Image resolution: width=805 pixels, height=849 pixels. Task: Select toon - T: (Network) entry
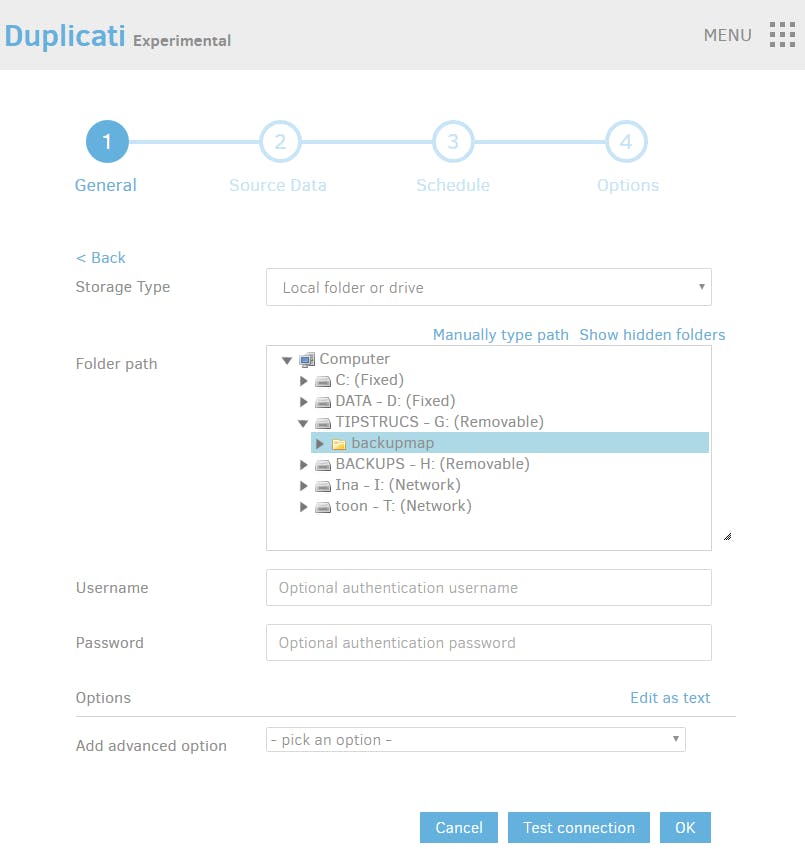[403, 506]
